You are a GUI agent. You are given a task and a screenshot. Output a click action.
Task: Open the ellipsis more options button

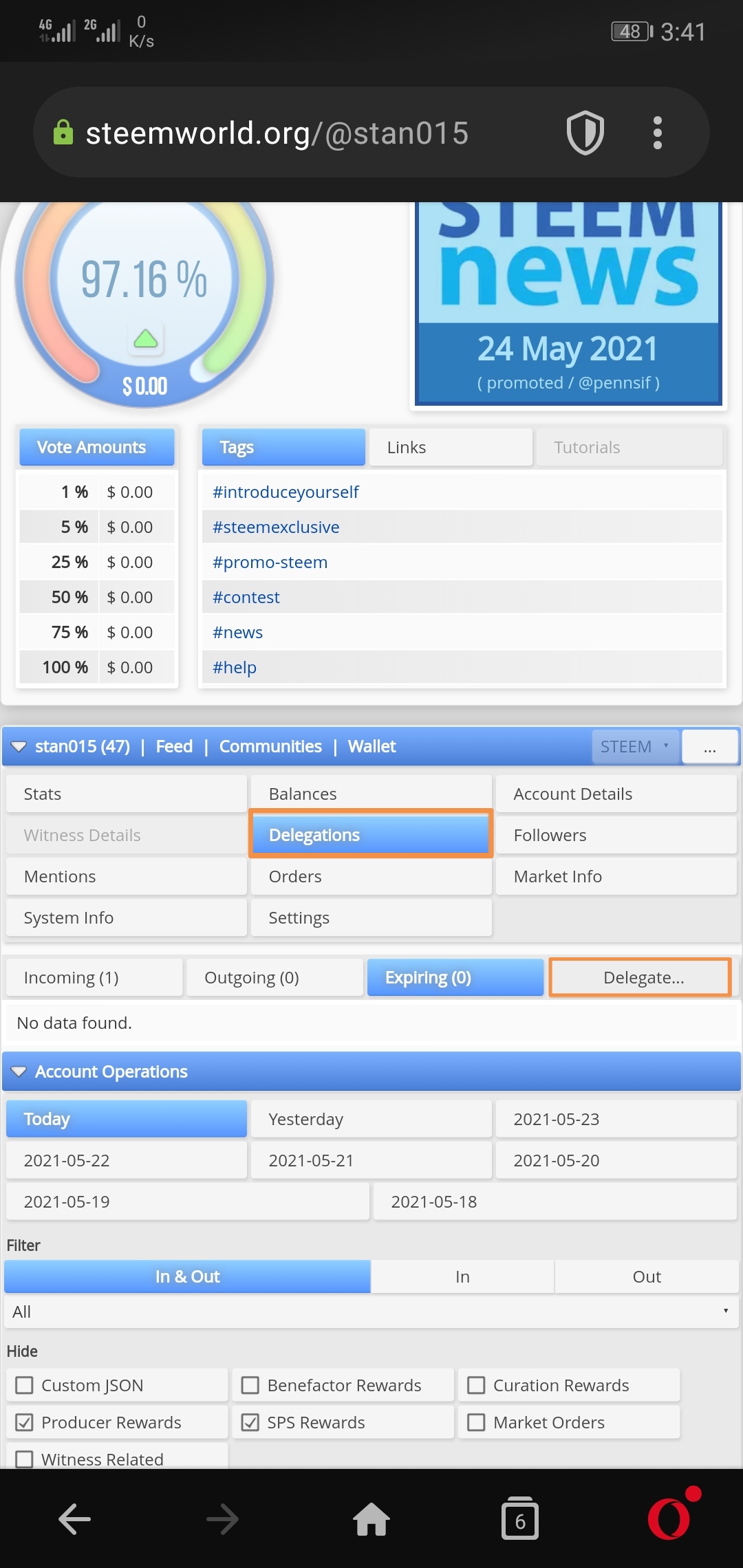(x=710, y=746)
